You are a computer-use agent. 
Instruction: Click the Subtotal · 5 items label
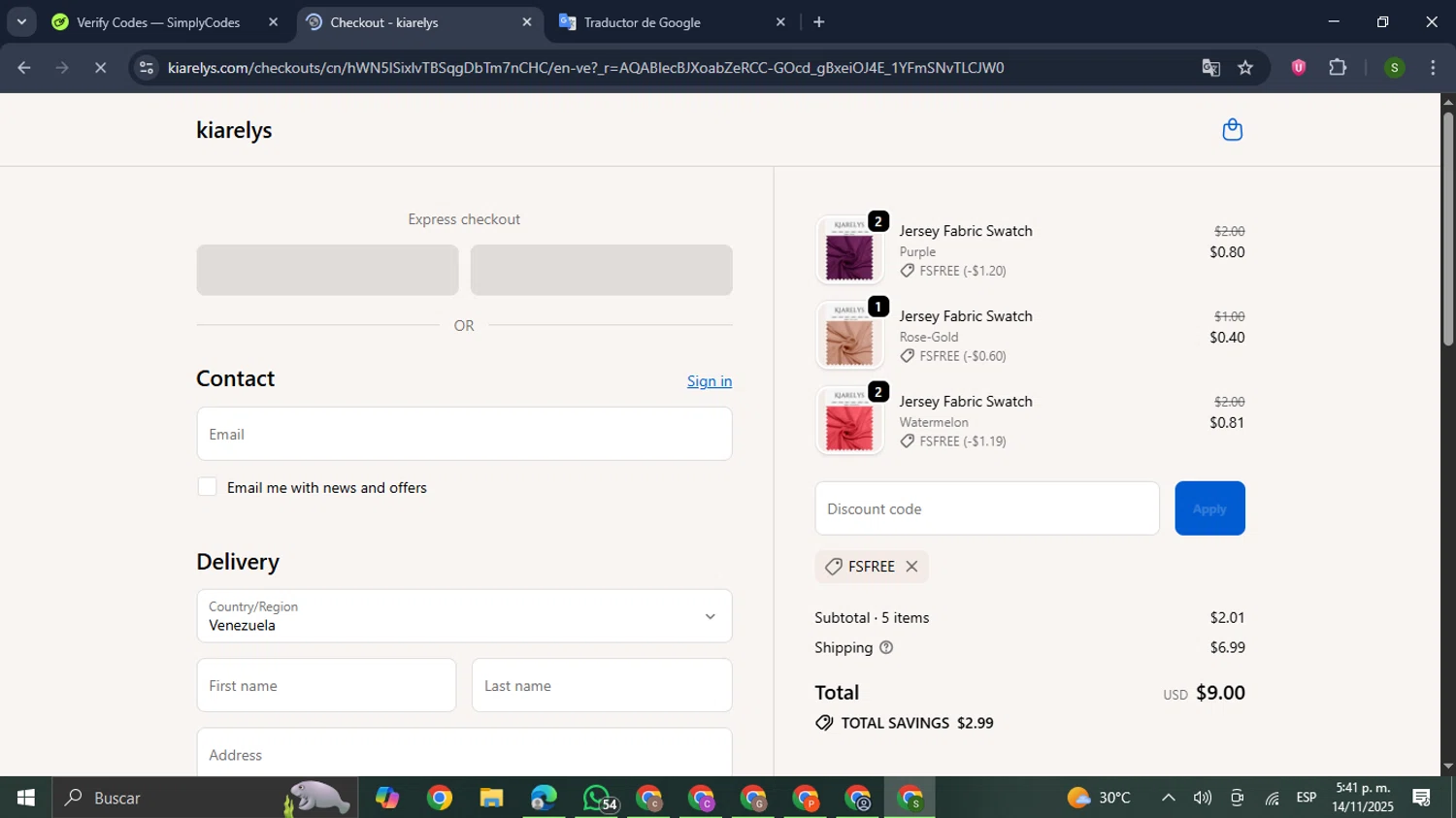point(872,617)
